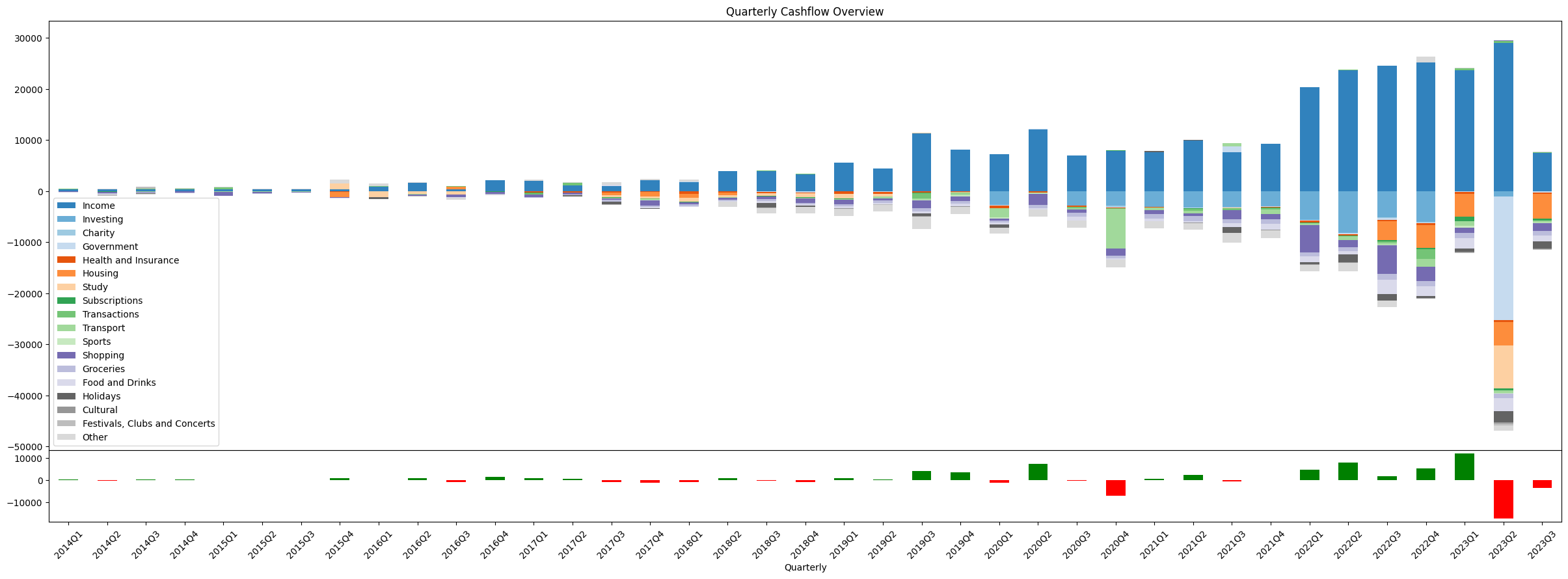1568x579 pixels.
Task: Click the red net cashflow bar for 2020Q4
Action: pyautogui.click(x=1115, y=488)
